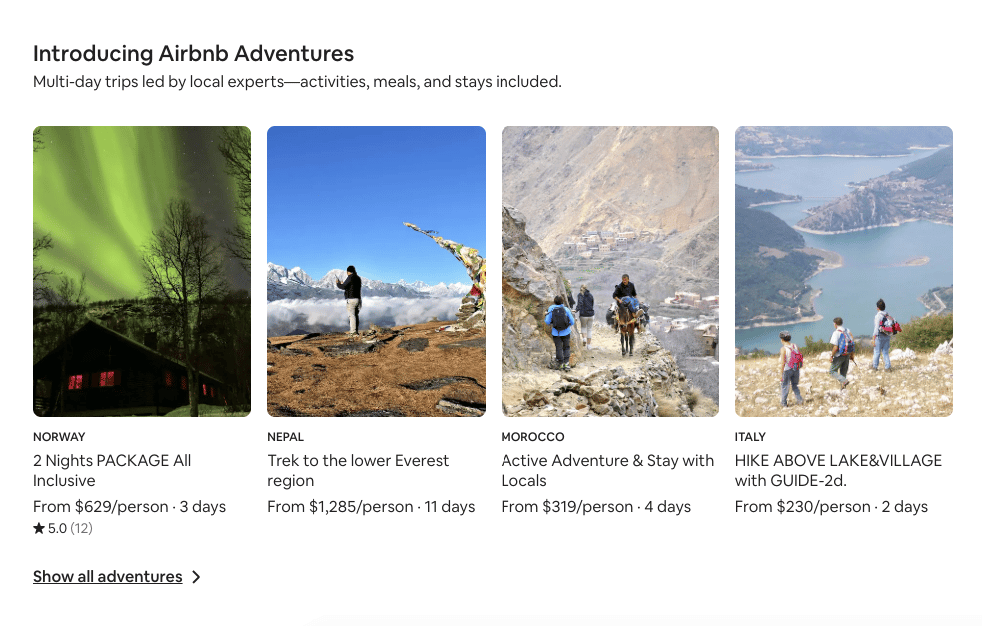The width and height of the screenshot is (982, 626).
Task: Open the Nepal Everest trek photo
Action: pyautogui.click(x=376, y=271)
